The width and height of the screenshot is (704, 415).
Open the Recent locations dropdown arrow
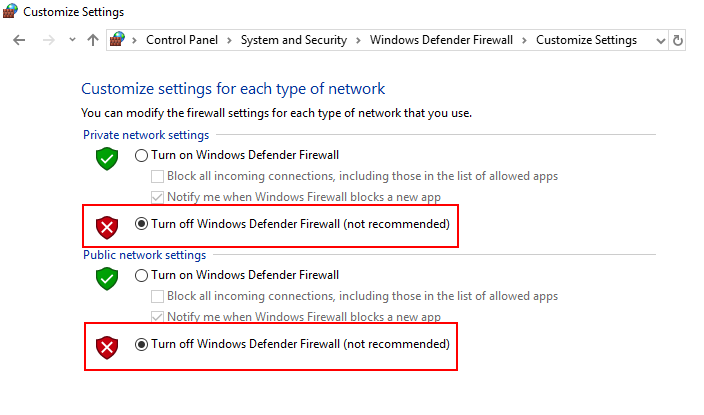72,40
